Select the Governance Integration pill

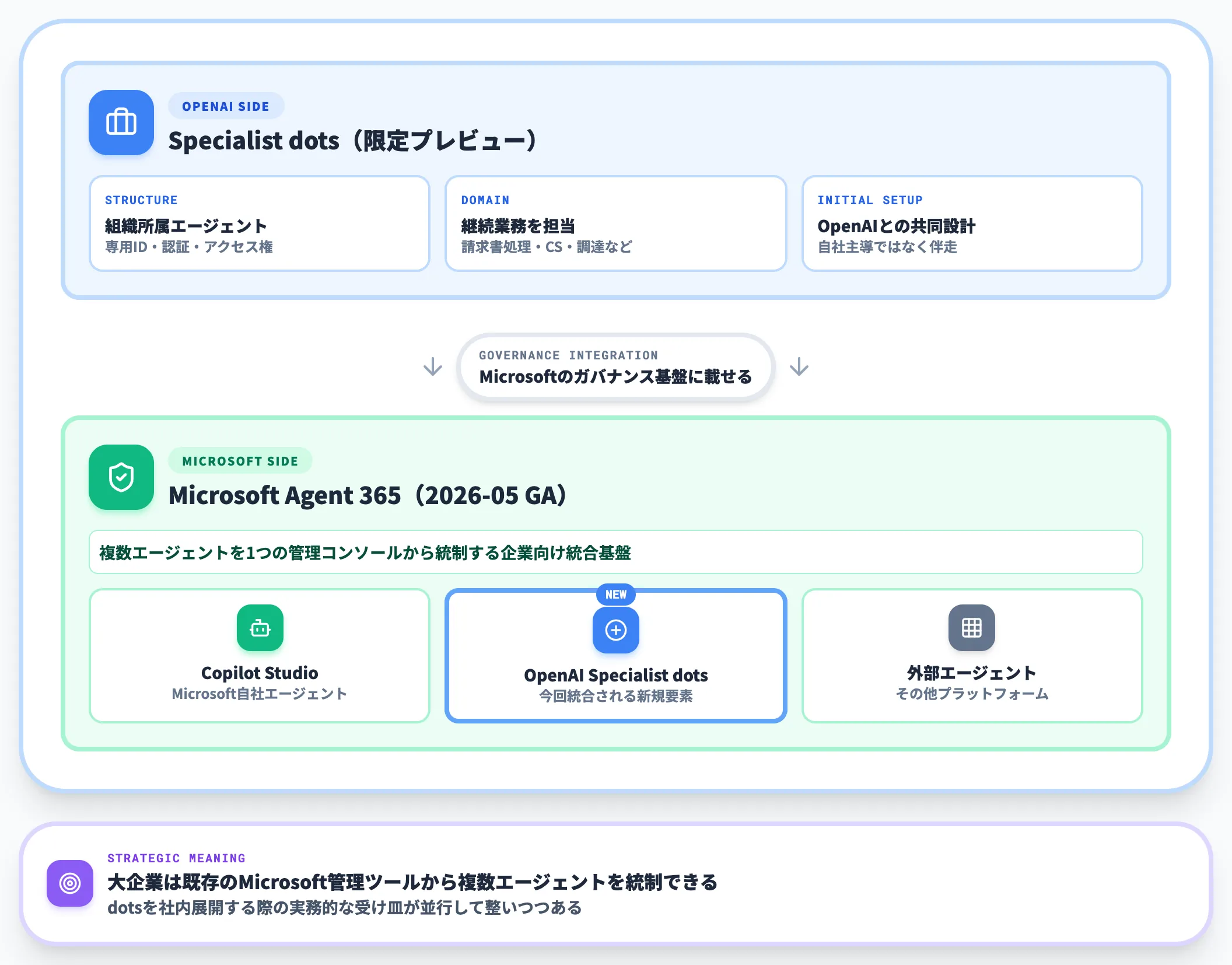point(616,368)
